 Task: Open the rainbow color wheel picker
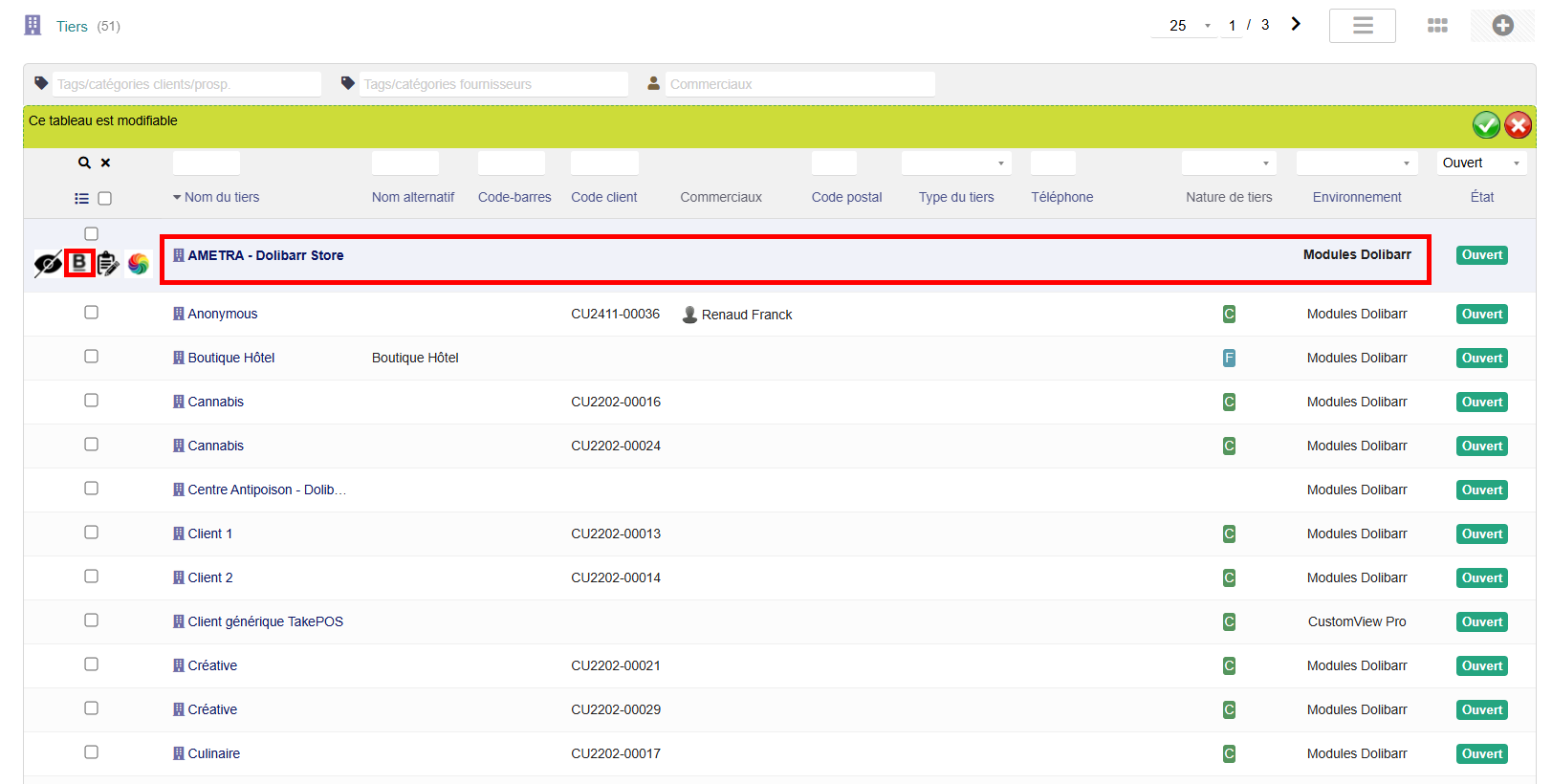pos(139,264)
